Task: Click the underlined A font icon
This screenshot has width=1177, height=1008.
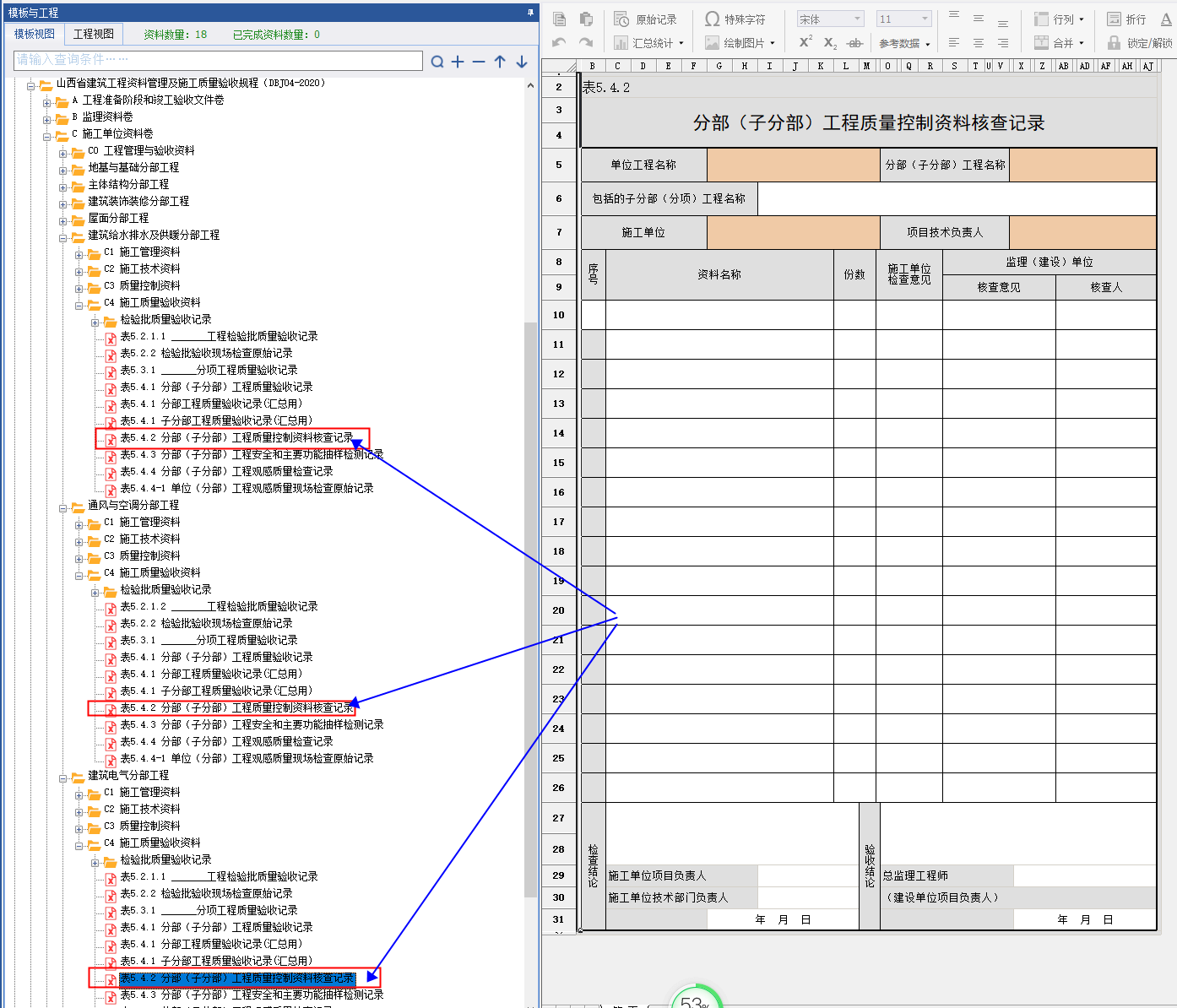Action: click(1166, 19)
